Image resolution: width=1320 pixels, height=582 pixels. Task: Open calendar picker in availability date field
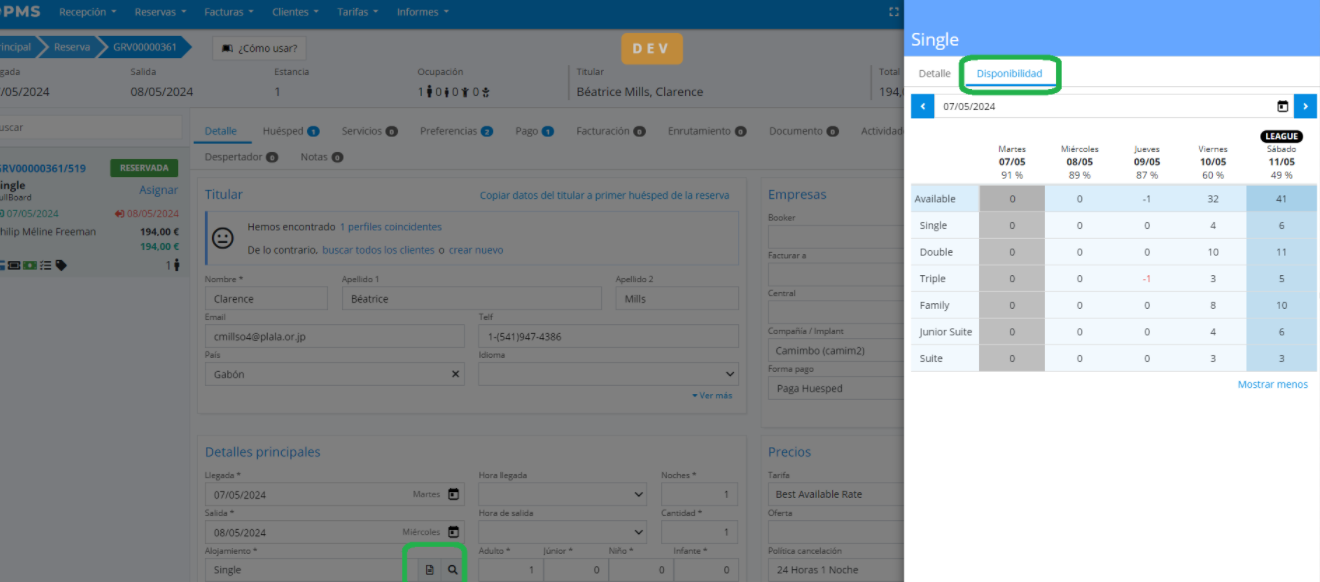[1282, 106]
